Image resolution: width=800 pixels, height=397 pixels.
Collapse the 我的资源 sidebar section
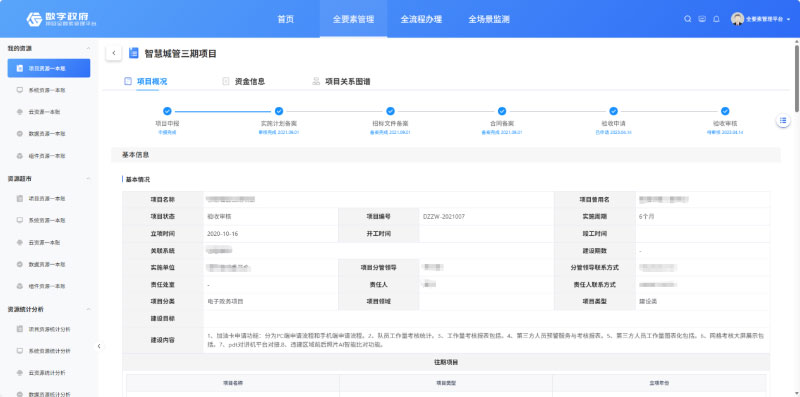(x=89, y=48)
